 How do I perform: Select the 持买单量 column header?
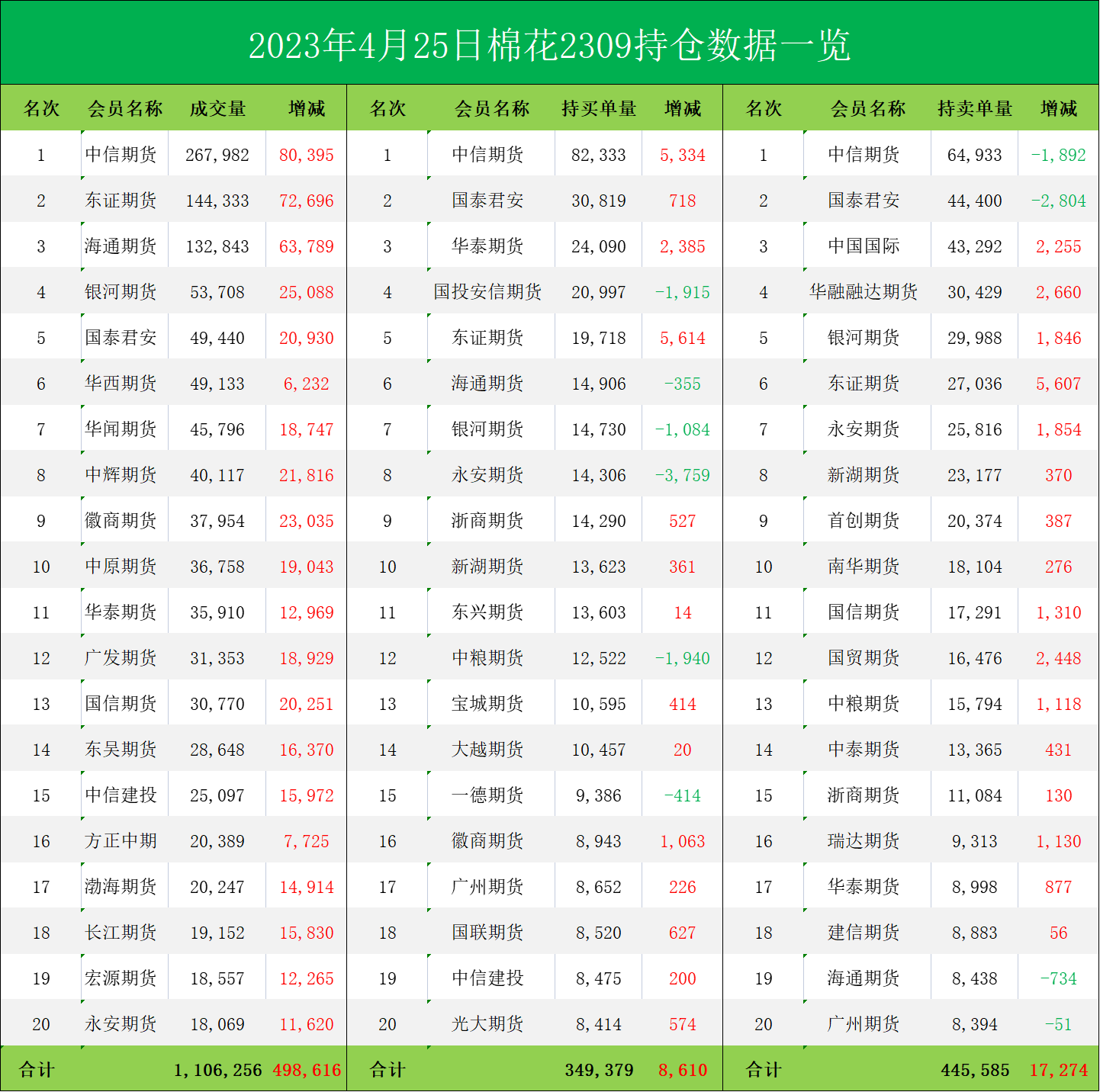(599, 109)
